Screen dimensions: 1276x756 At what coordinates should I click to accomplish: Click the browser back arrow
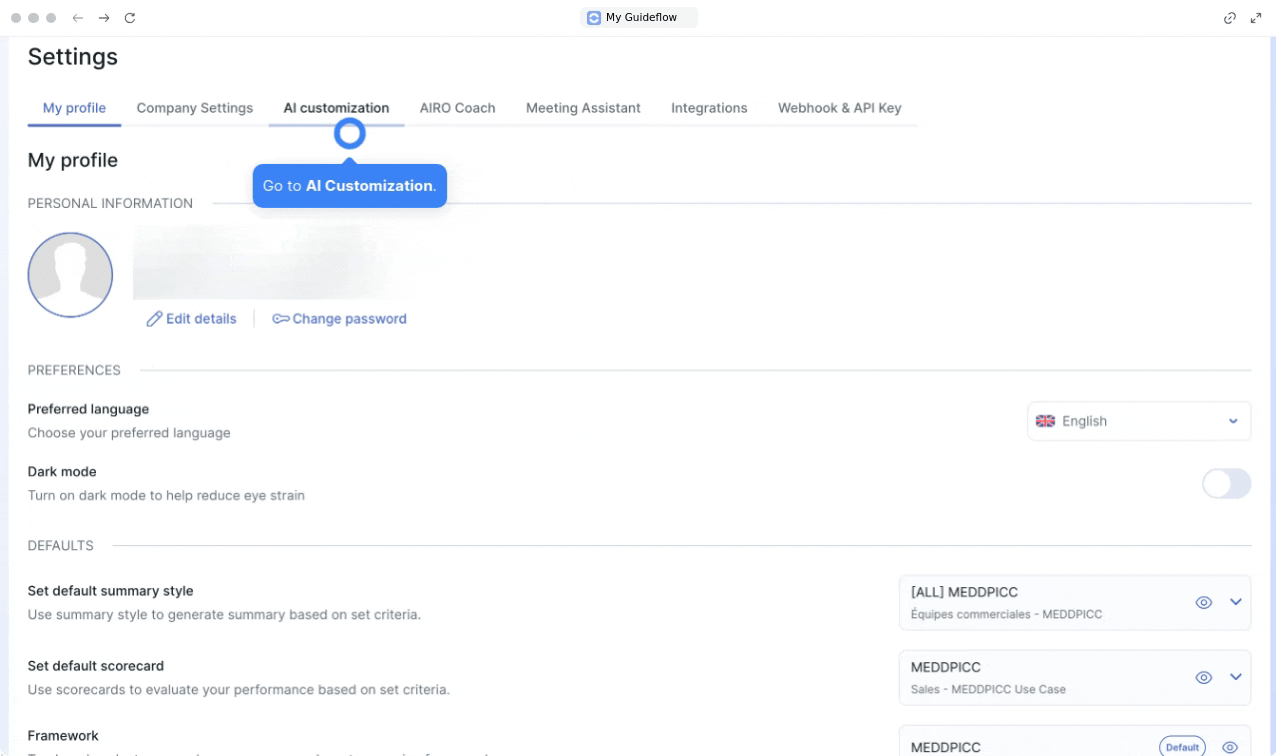click(x=78, y=18)
